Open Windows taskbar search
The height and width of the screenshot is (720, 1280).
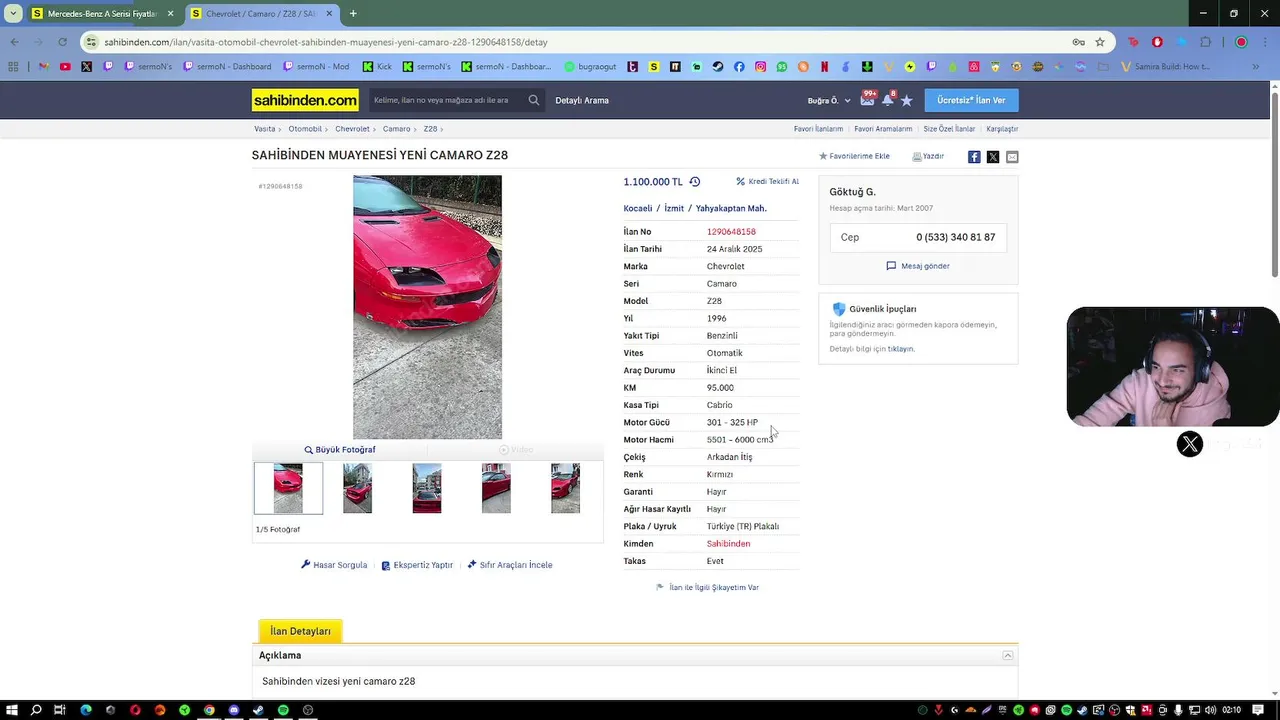[x=36, y=710]
